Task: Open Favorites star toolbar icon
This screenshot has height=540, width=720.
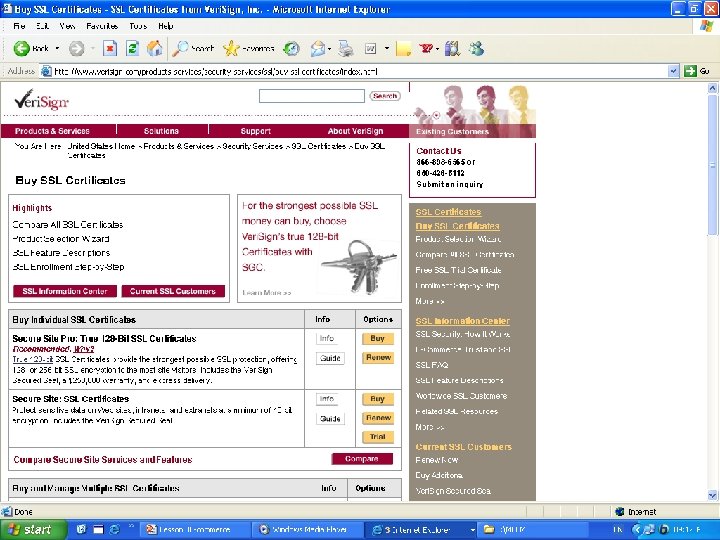Action: click(x=231, y=48)
